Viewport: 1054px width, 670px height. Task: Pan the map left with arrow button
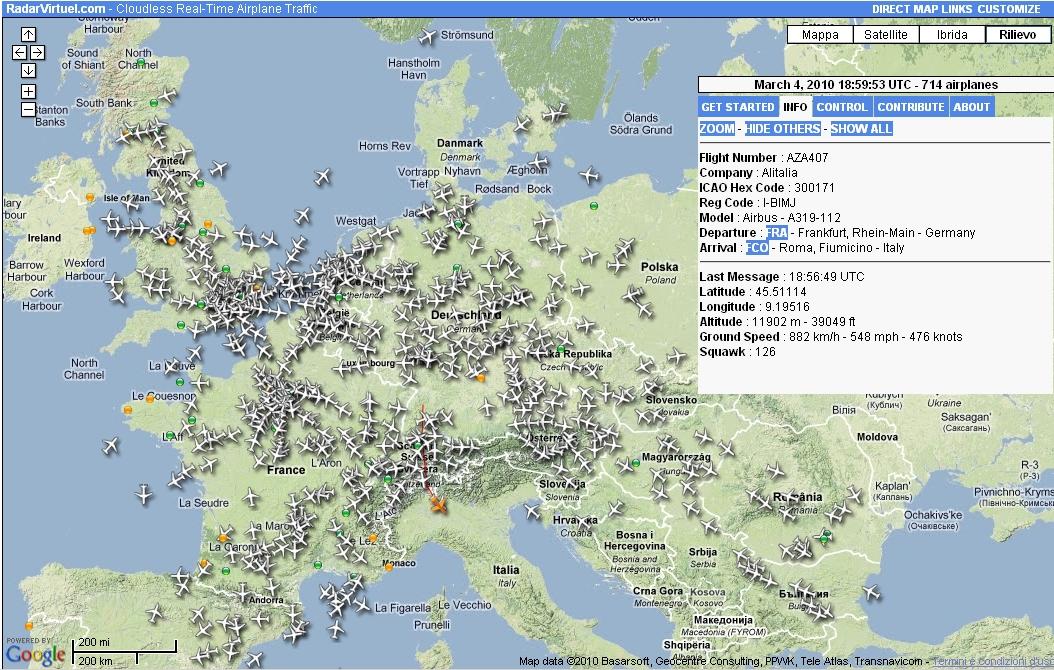point(19,52)
